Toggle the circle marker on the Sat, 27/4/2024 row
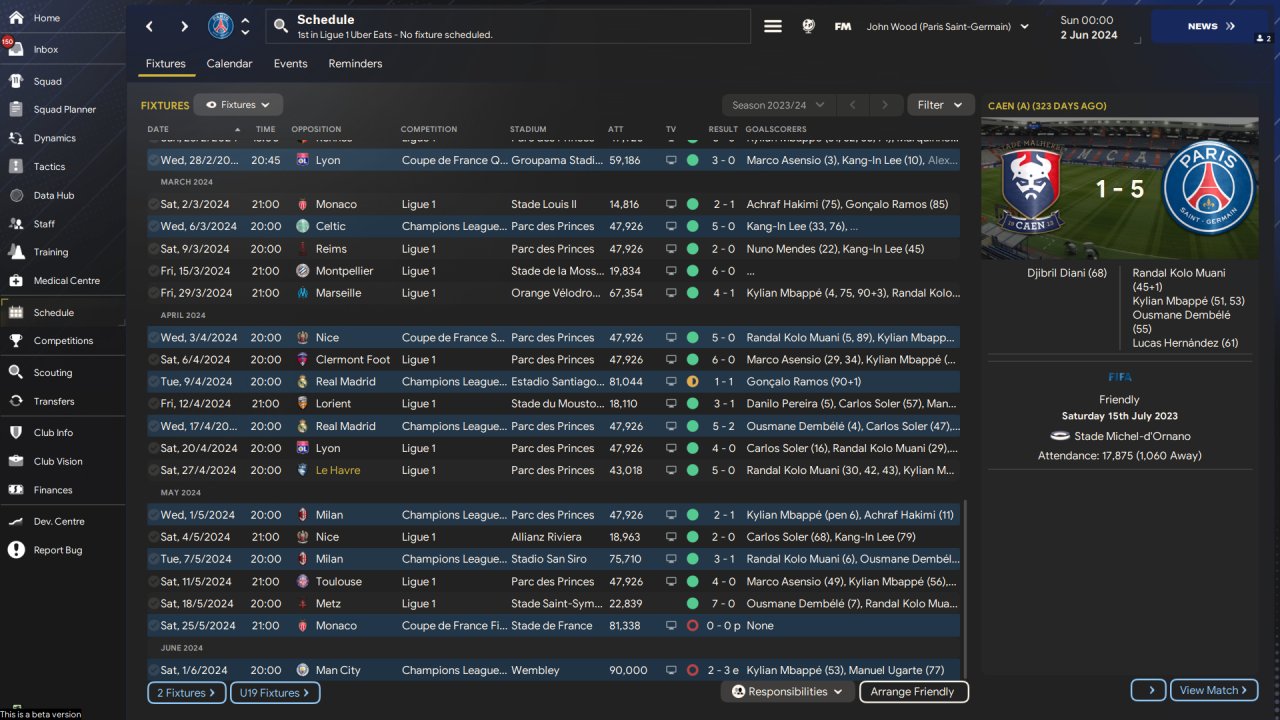This screenshot has height=720, width=1280. pyautogui.click(x=153, y=470)
